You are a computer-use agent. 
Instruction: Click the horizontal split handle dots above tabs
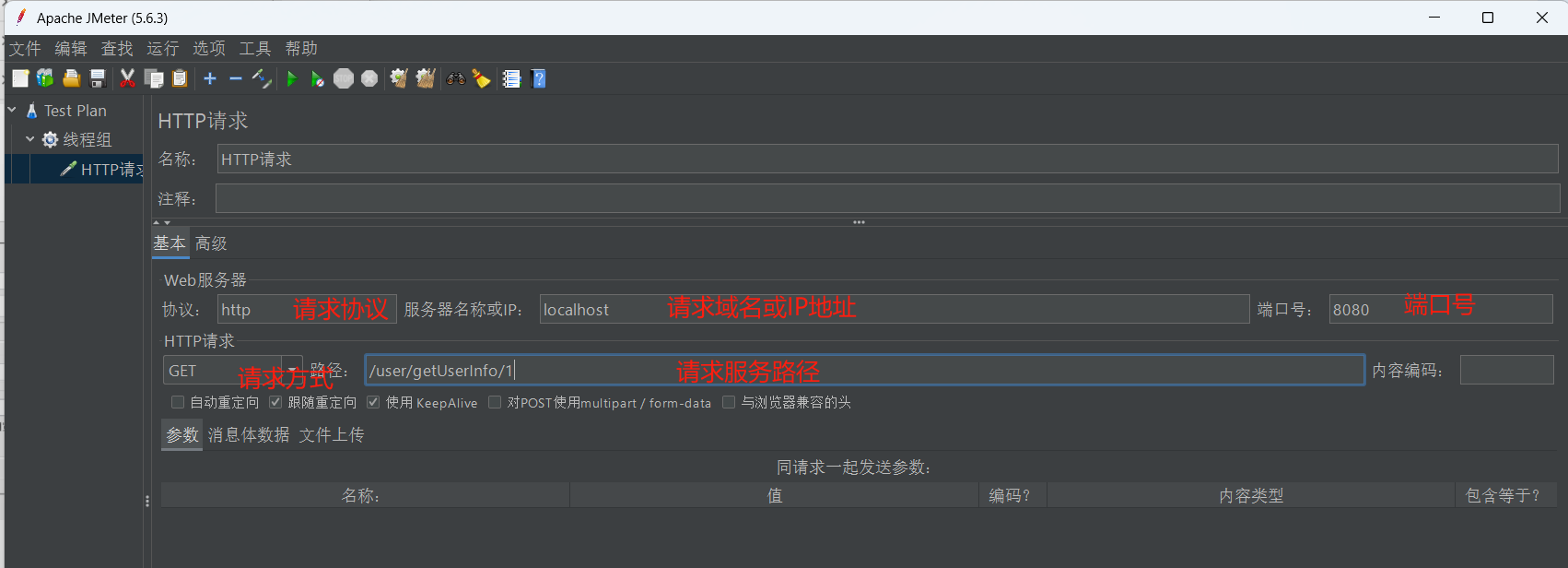[x=859, y=222]
